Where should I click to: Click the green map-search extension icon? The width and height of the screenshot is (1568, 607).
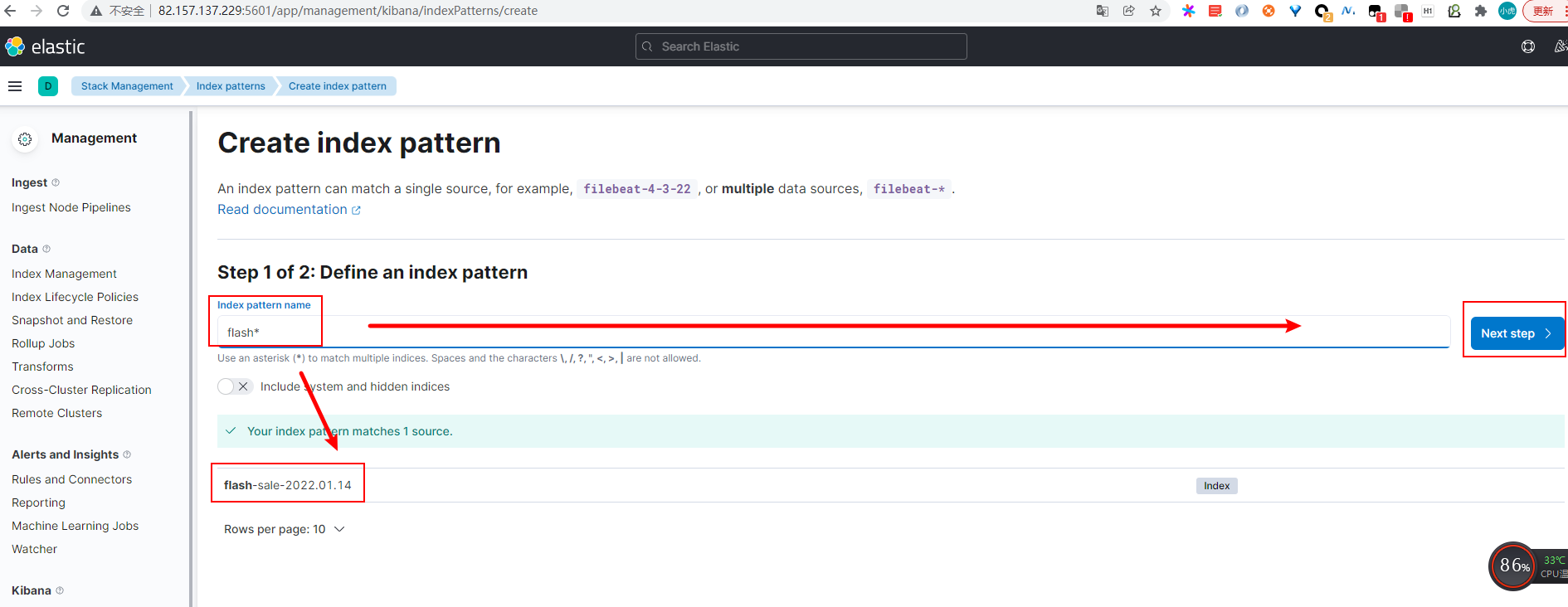tap(1454, 11)
